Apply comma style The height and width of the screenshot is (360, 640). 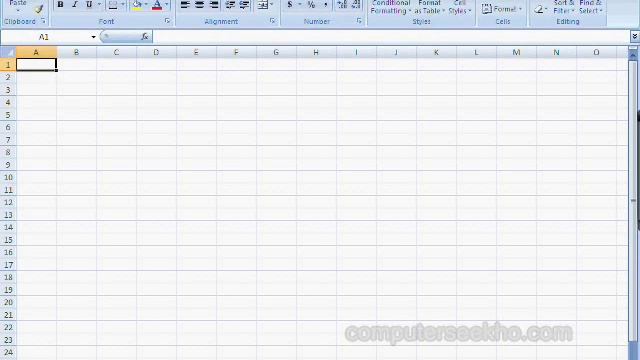tap(326, 4)
